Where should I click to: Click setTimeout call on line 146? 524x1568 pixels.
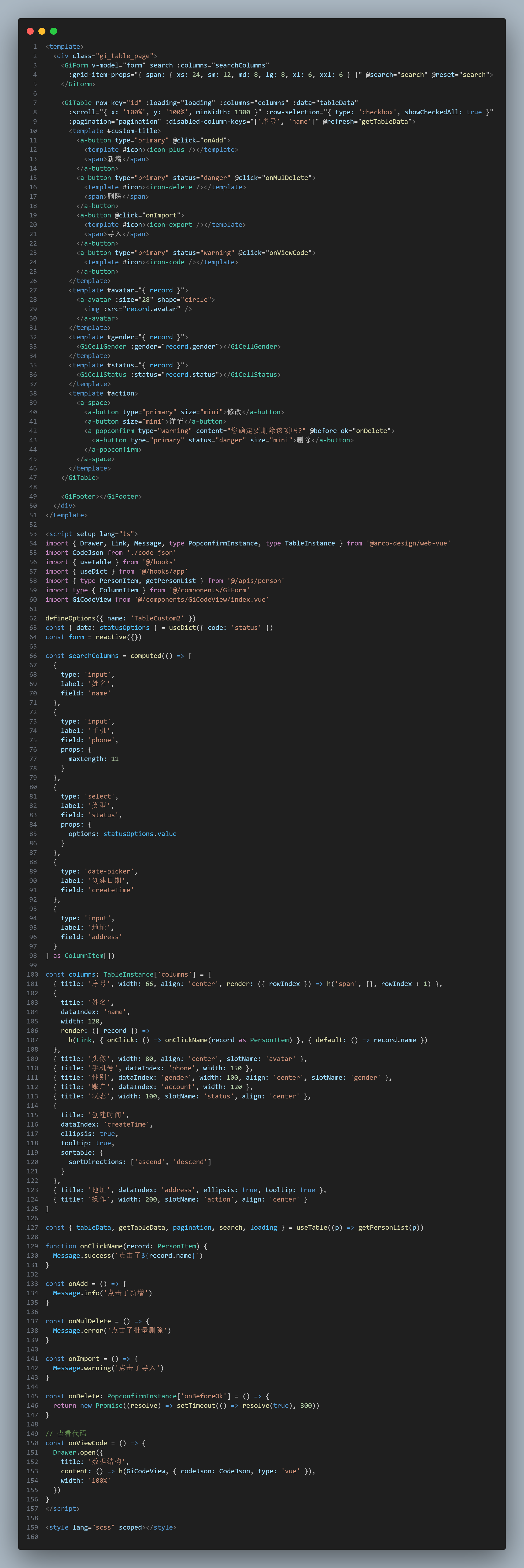pyautogui.click(x=196, y=1405)
